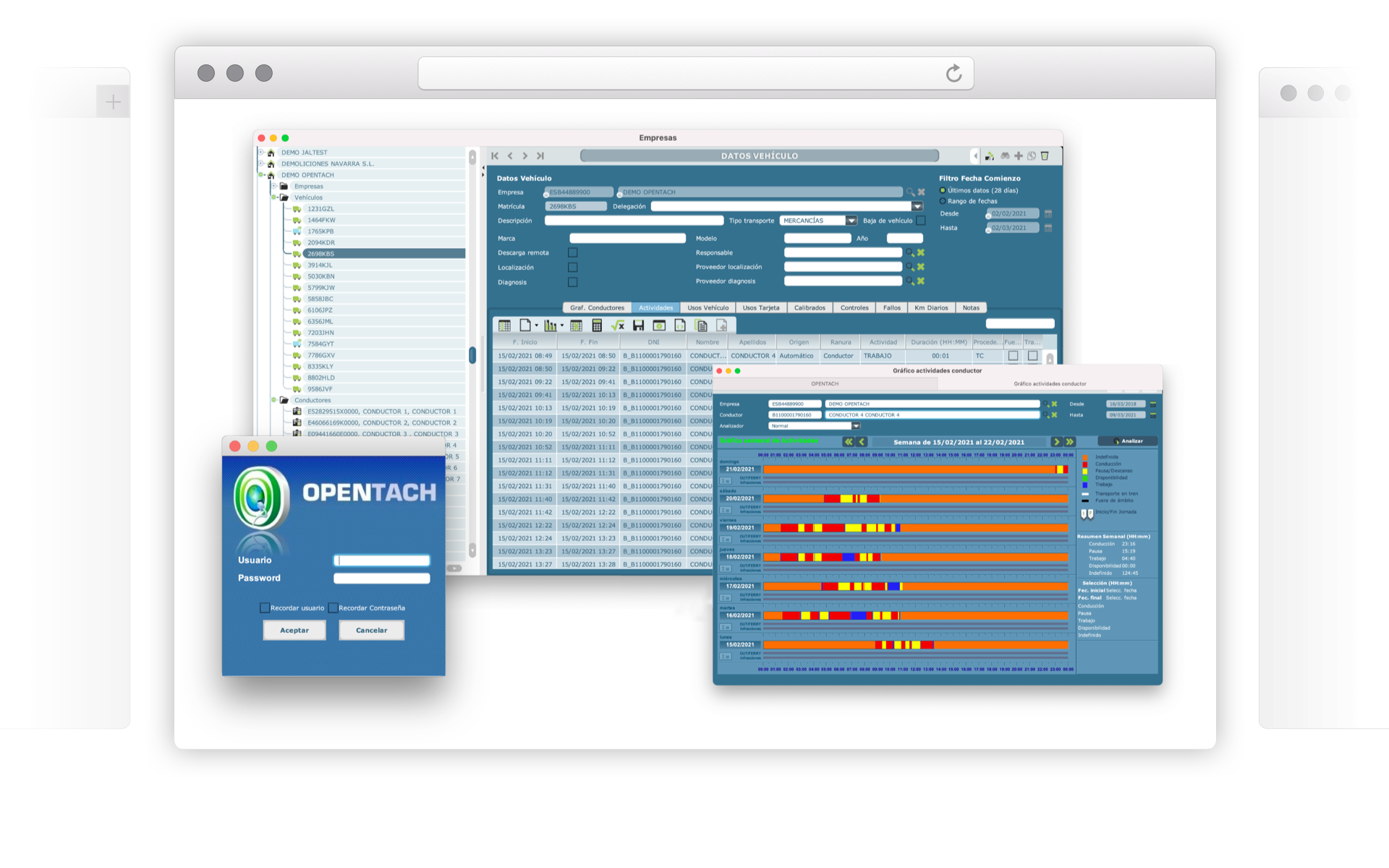Switch to Usos Tarjeta tab

pyautogui.click(x=761, y=308)
